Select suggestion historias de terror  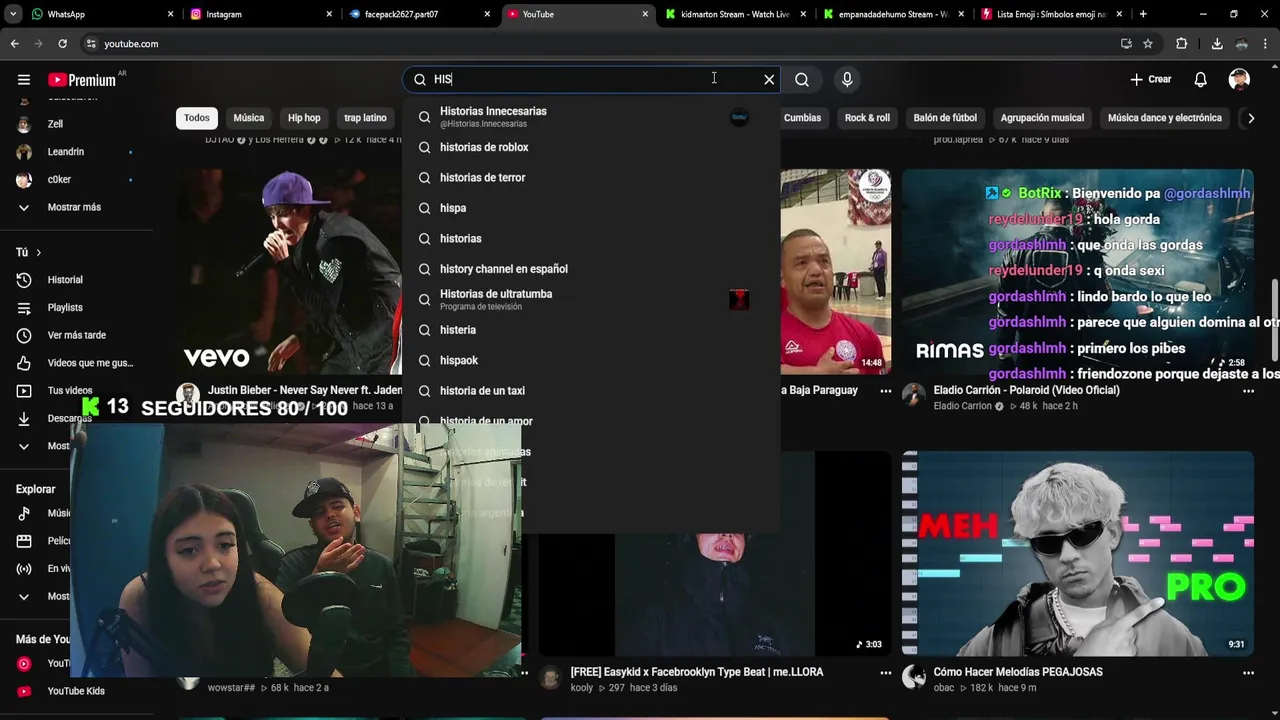pos(591,177)
